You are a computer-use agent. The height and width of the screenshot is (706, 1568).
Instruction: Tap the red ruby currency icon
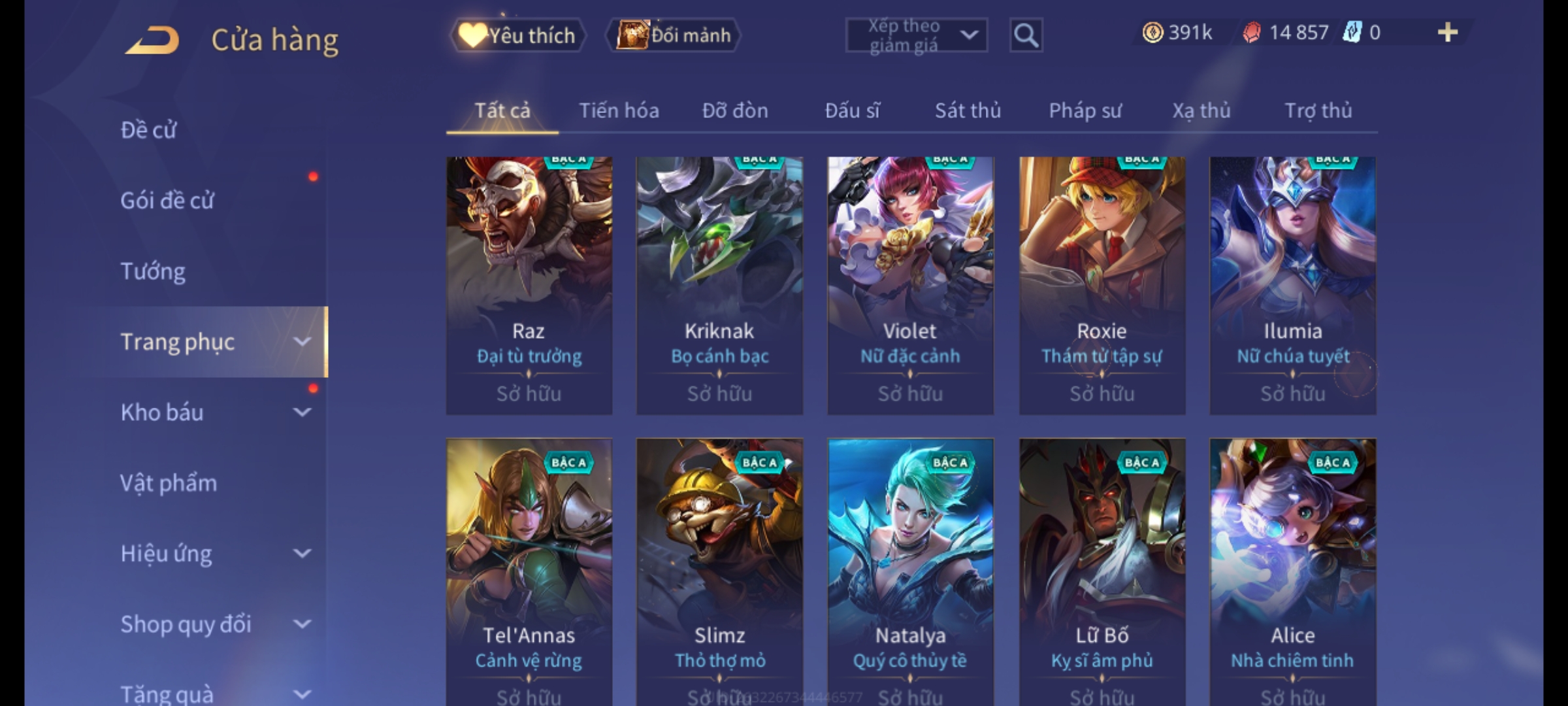click(1252, 33)
